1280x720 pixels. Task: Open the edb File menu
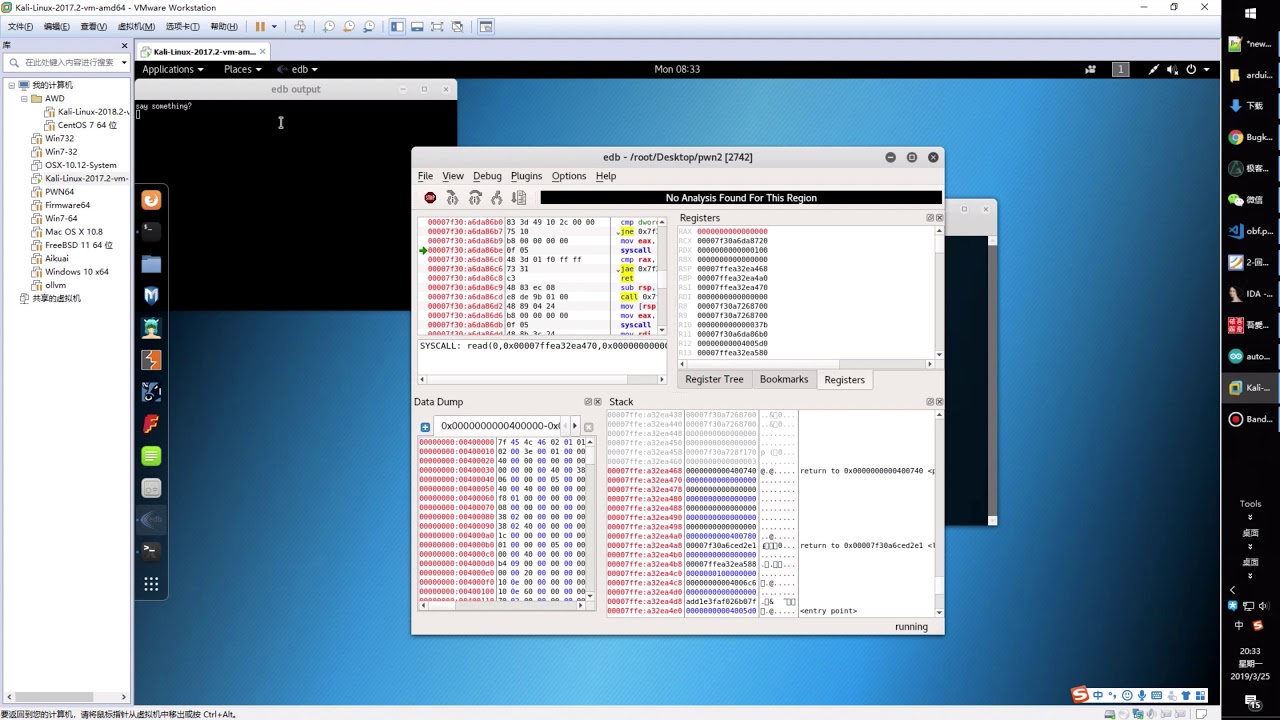(x=425, y=176)
